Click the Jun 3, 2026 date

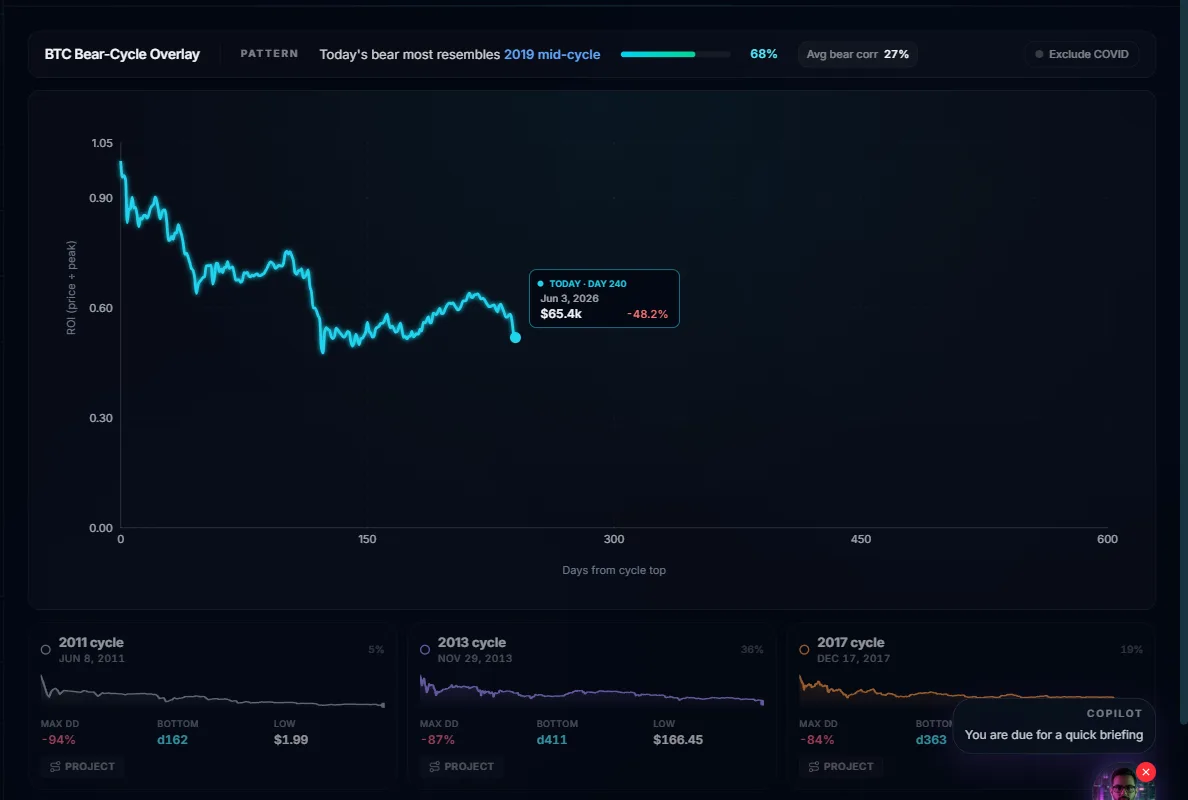(569, 298)
